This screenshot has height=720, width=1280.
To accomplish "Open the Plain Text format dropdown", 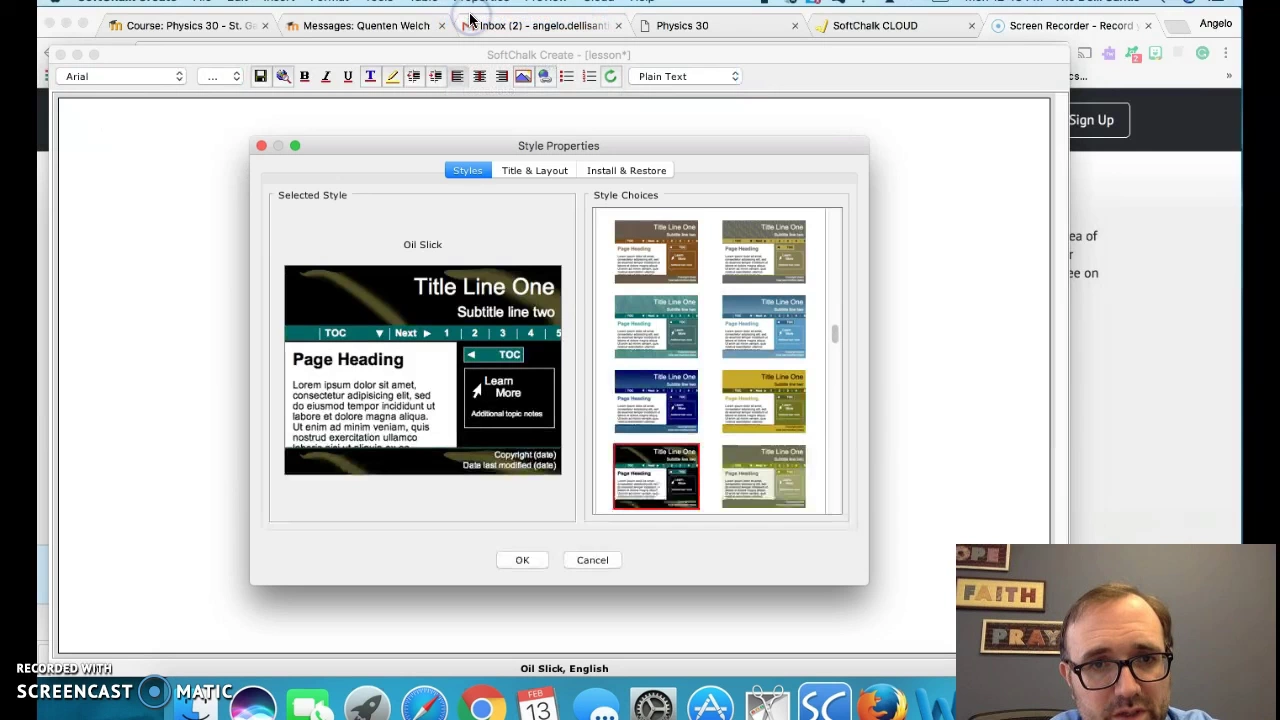I will [x=687, y=76].
